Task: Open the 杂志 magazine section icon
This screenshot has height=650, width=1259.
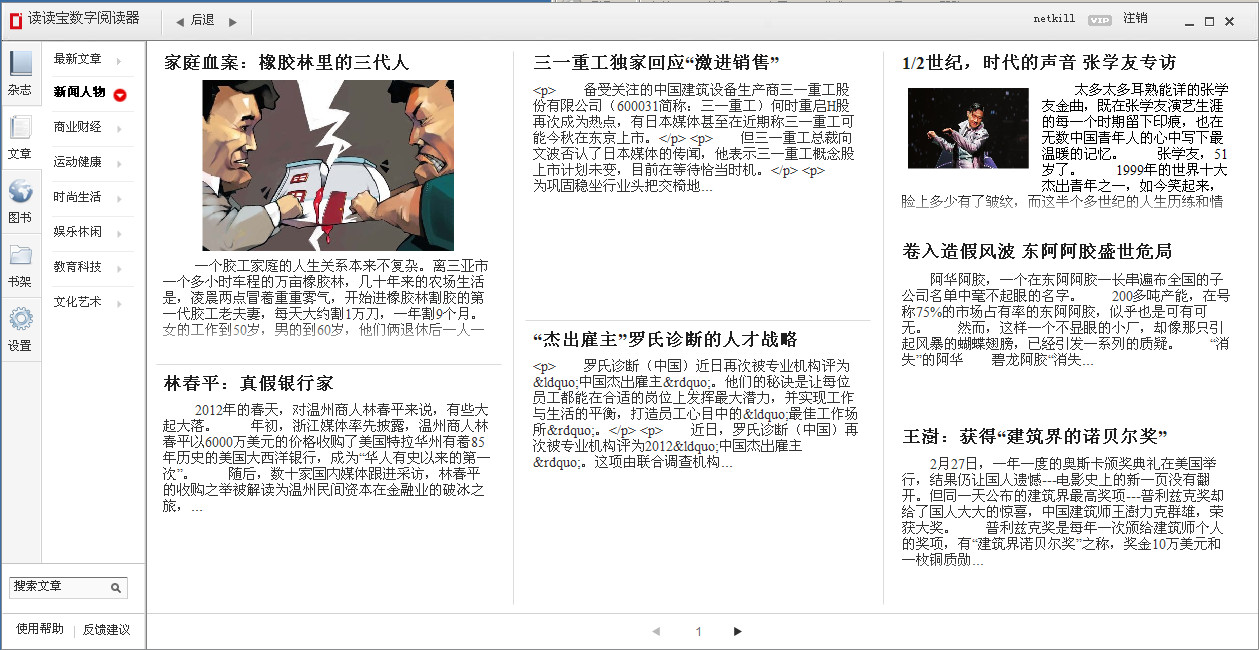Action: click(20, 64)
